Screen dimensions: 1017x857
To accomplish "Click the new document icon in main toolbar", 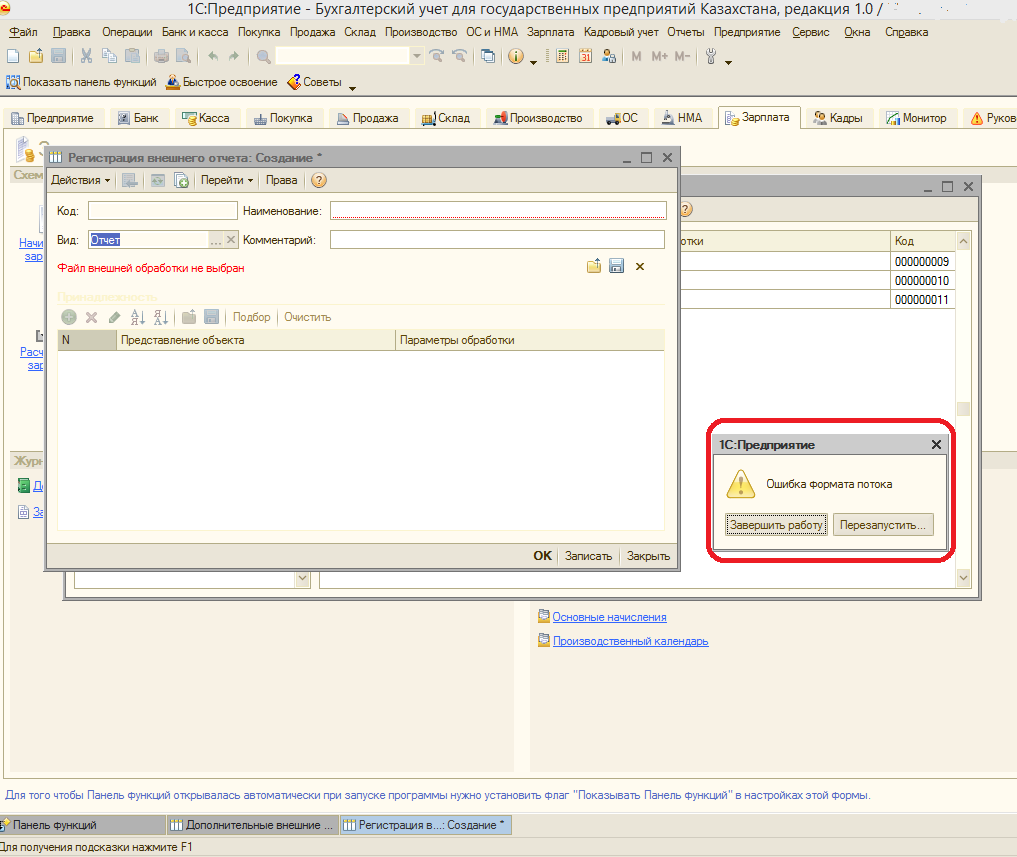I will (x=12, y=57).
